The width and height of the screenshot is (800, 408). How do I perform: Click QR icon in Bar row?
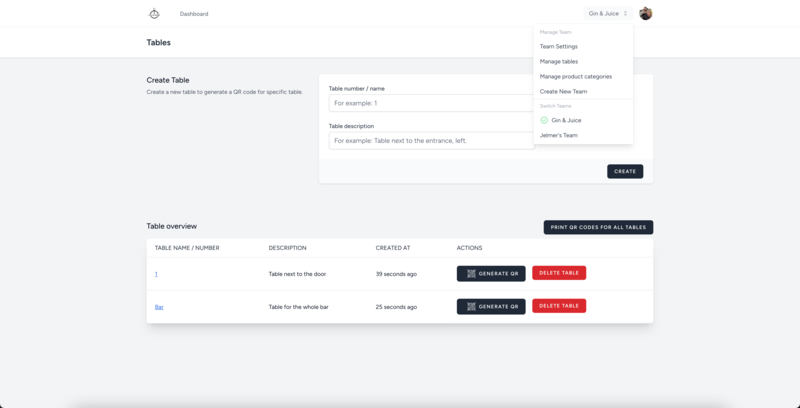click(471, 307)
